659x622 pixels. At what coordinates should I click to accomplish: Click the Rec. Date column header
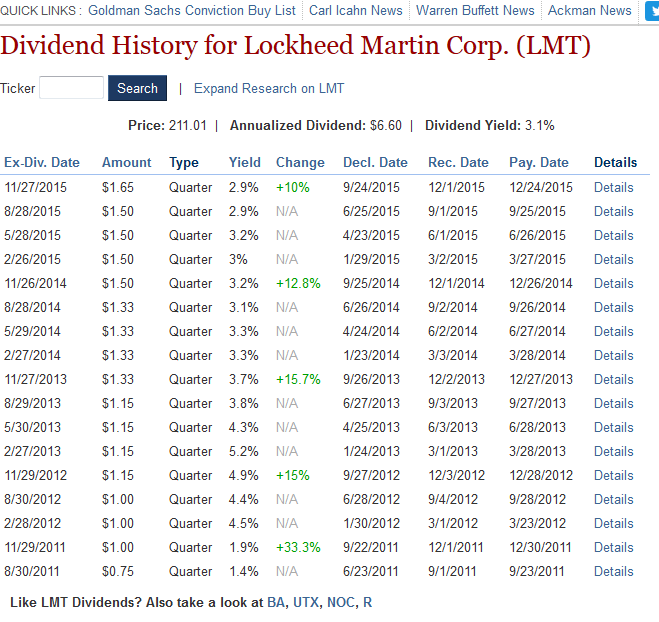tap(458, 162)
